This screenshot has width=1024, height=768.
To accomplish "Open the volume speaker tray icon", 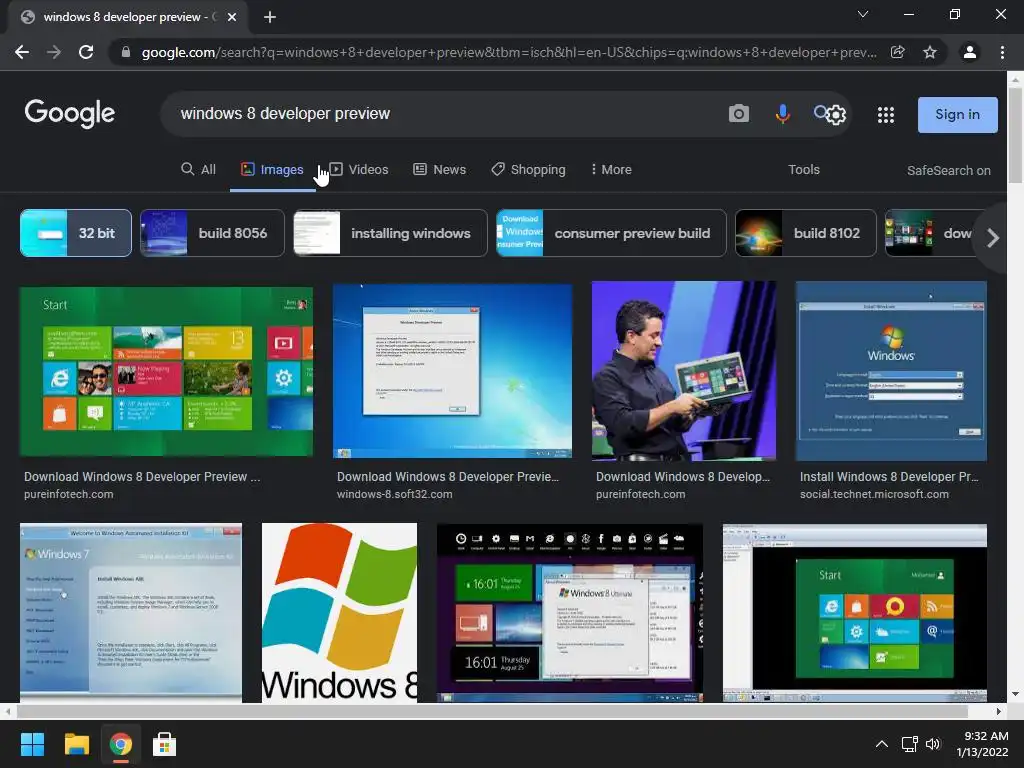I will (x=933, y=744).
